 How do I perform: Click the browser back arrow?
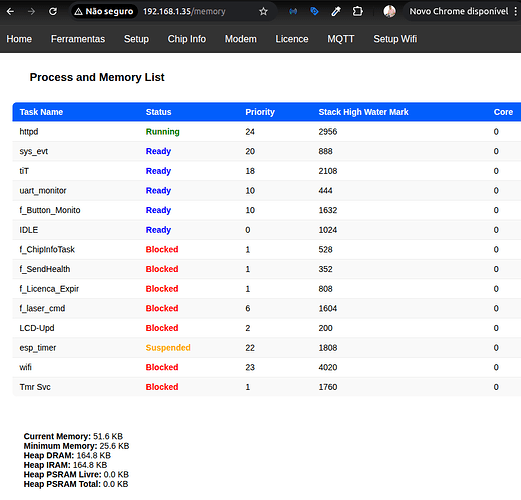pyautogui.click(x=10, y=12)
